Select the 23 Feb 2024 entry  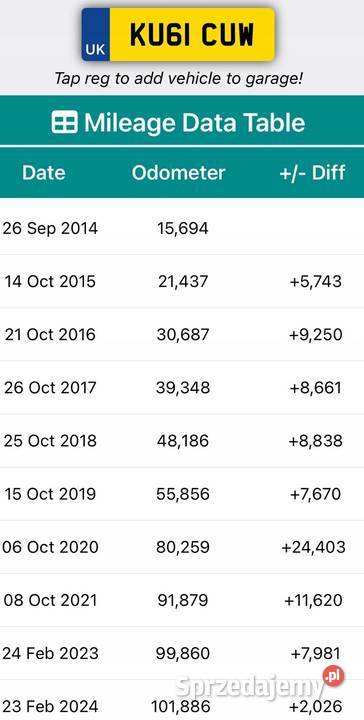(182, 701)
